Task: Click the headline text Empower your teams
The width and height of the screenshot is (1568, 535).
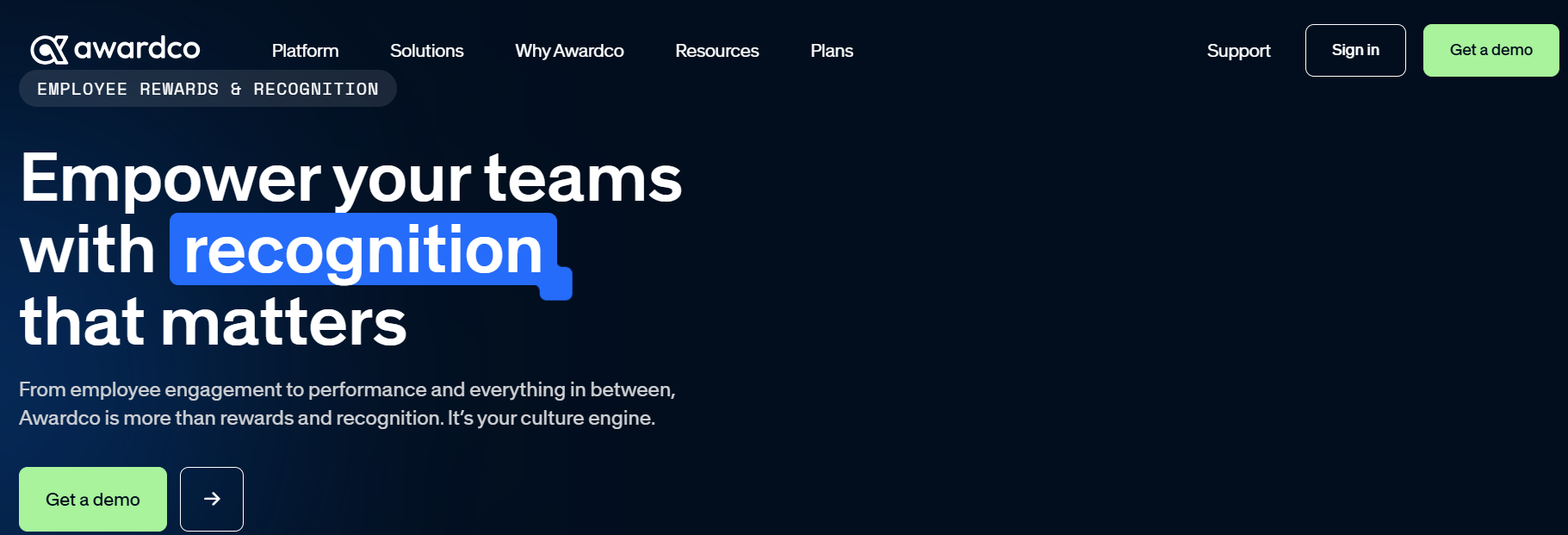Action: pos(350,178)
